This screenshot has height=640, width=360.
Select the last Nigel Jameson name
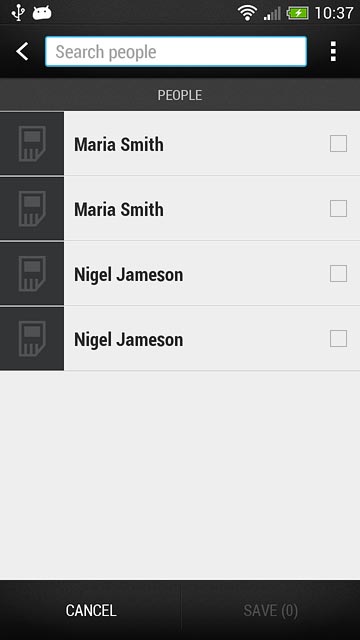coord(129,340)
